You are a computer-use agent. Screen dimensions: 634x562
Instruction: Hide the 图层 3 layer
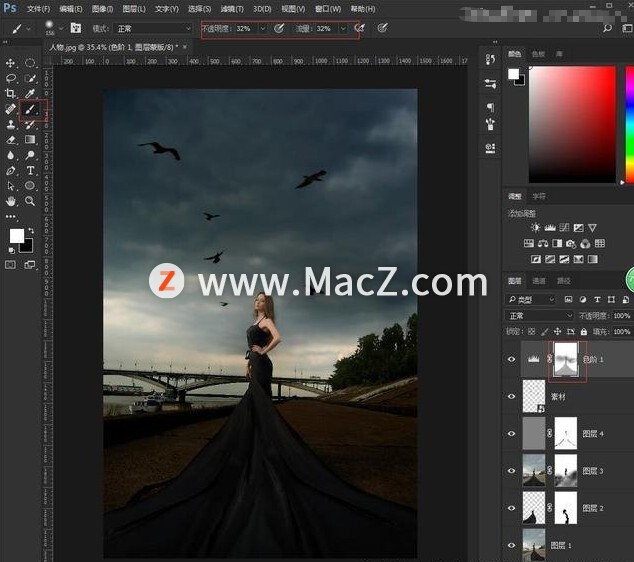click(511, 471)
